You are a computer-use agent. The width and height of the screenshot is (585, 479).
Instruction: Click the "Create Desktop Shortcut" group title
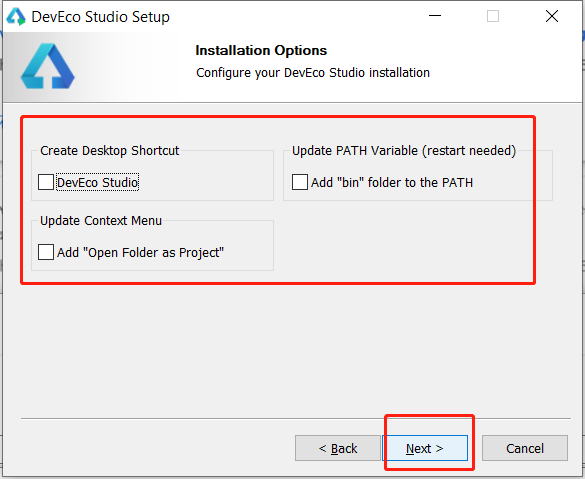110,150
